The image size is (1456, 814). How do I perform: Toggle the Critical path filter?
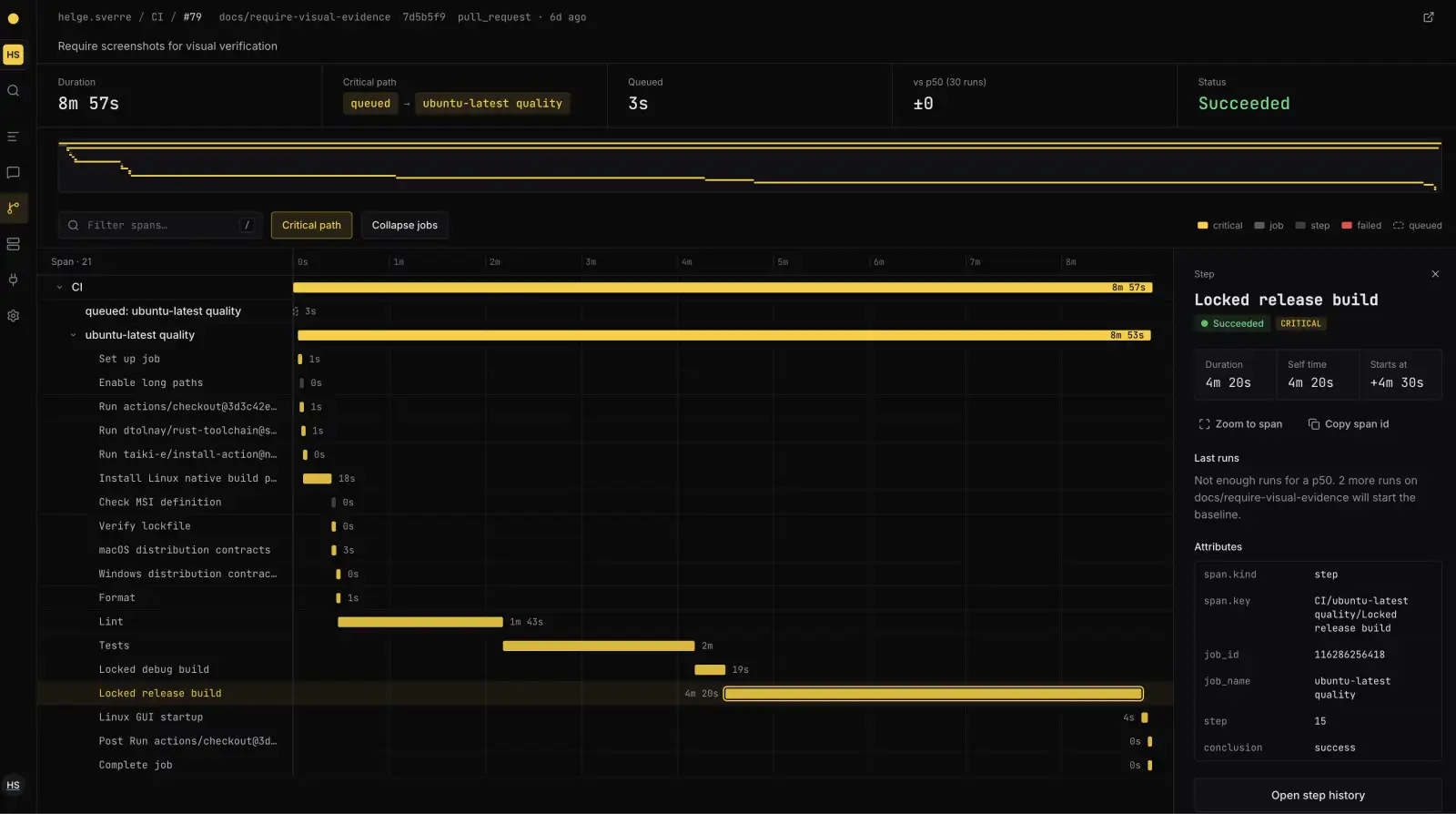click(x=311, y=225)
